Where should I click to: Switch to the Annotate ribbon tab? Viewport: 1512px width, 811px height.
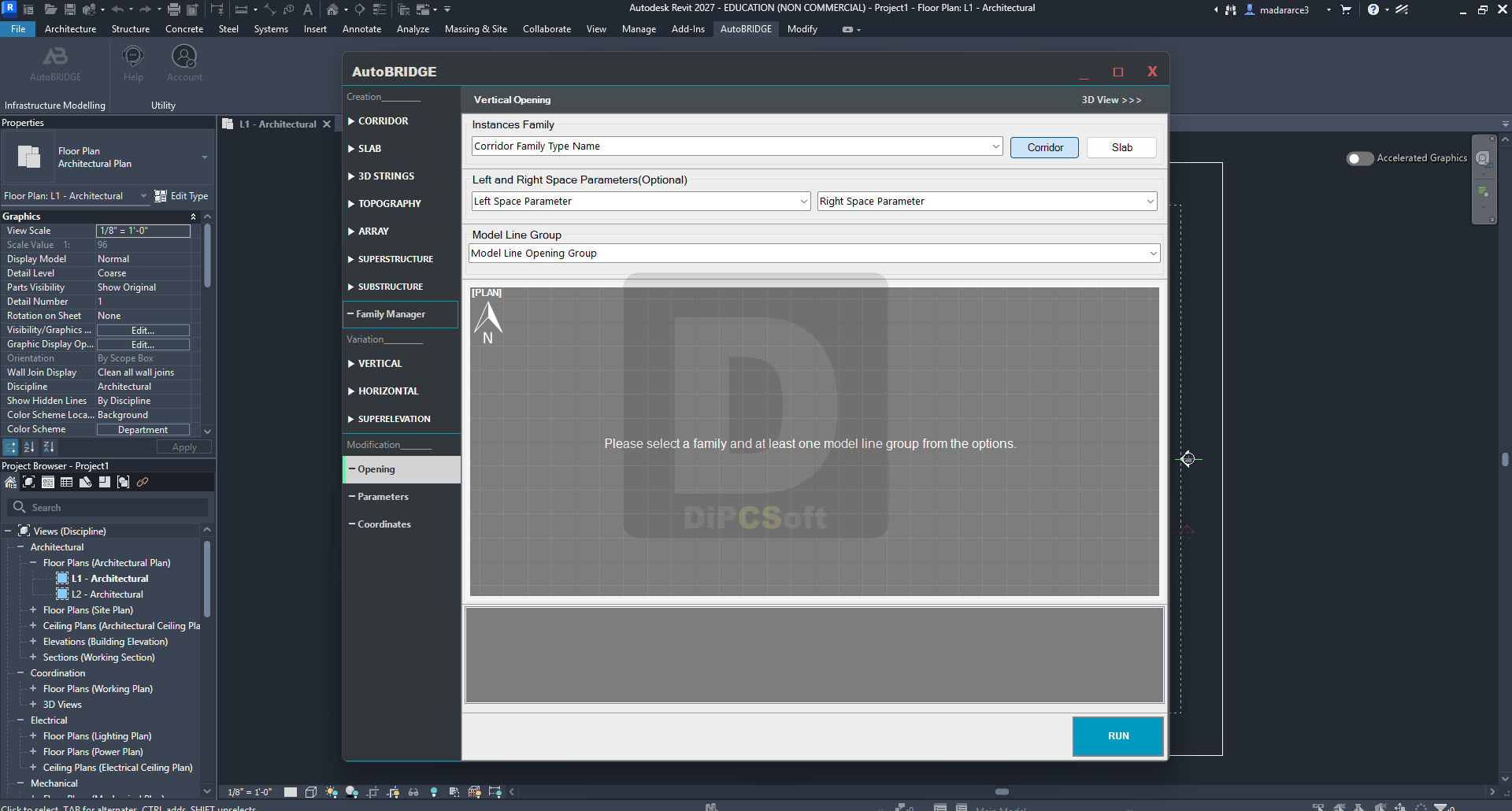(x=361, y=29)
